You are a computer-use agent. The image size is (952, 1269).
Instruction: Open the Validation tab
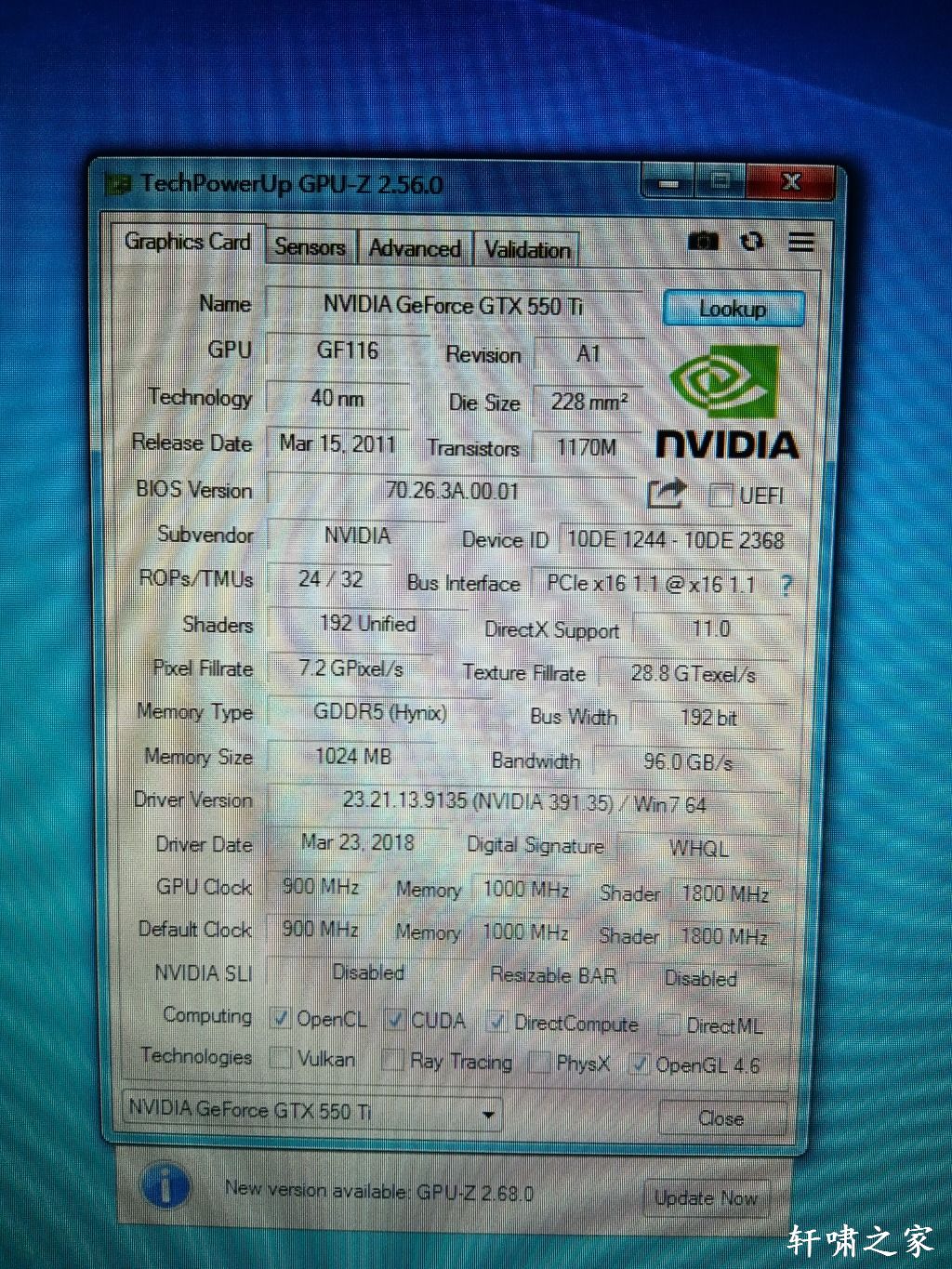point(527,250)
